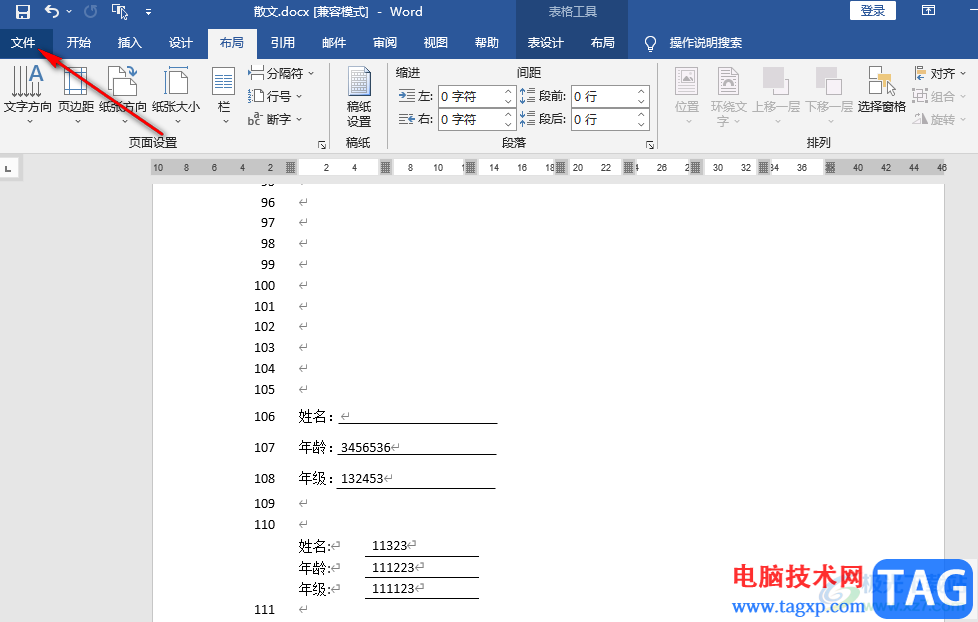Increase the left indent value
The width and height of the screenshot is (978, 622).
pos(508,91)
